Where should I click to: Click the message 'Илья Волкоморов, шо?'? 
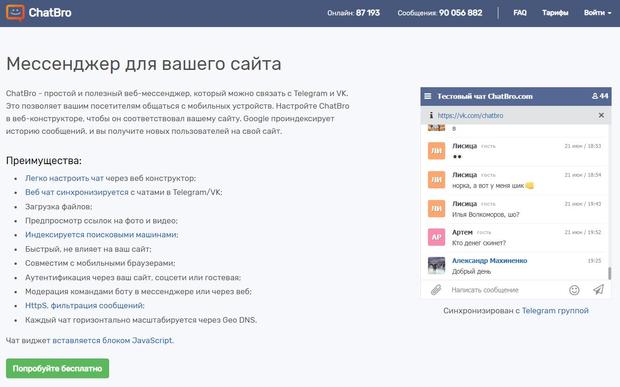click(x=486, y=214)
